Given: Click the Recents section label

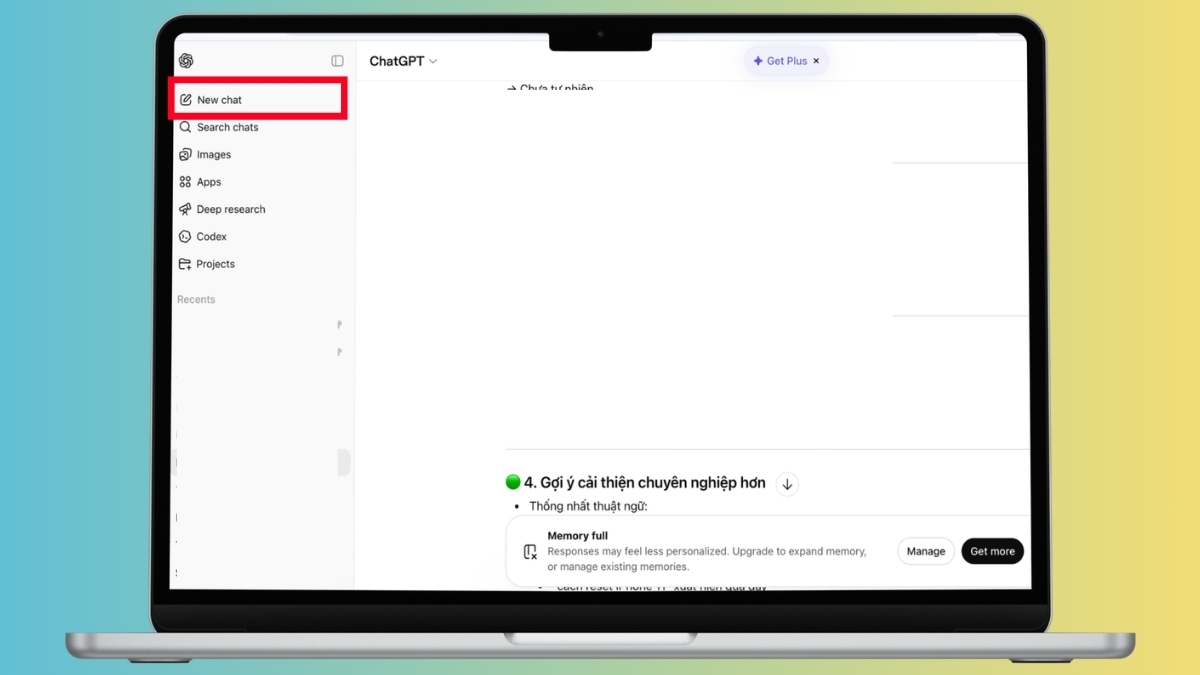Looking at the screenshot, I should click(x=196, y=300).
